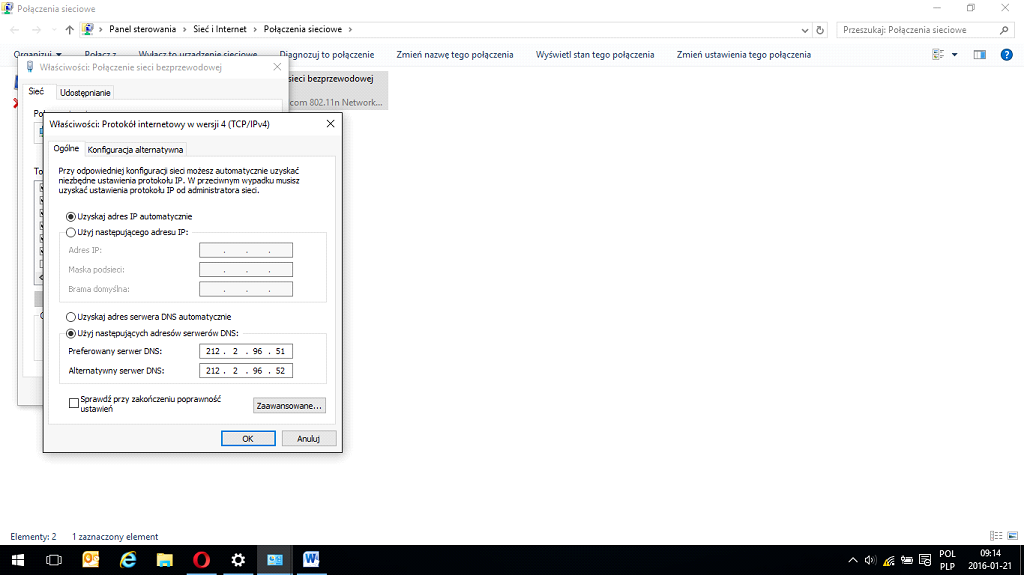1024x575 pixels.
Task: Launch Internet Explorer from taskbar
Action: 128,560
